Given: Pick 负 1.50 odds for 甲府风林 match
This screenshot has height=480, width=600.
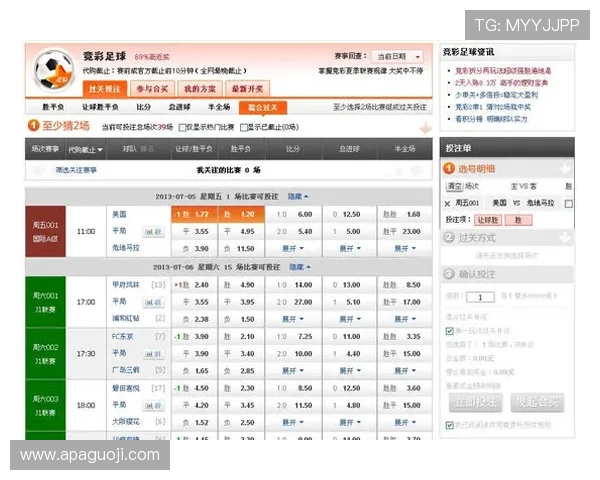Looking at the screenshot, I should tap(239, 319).
